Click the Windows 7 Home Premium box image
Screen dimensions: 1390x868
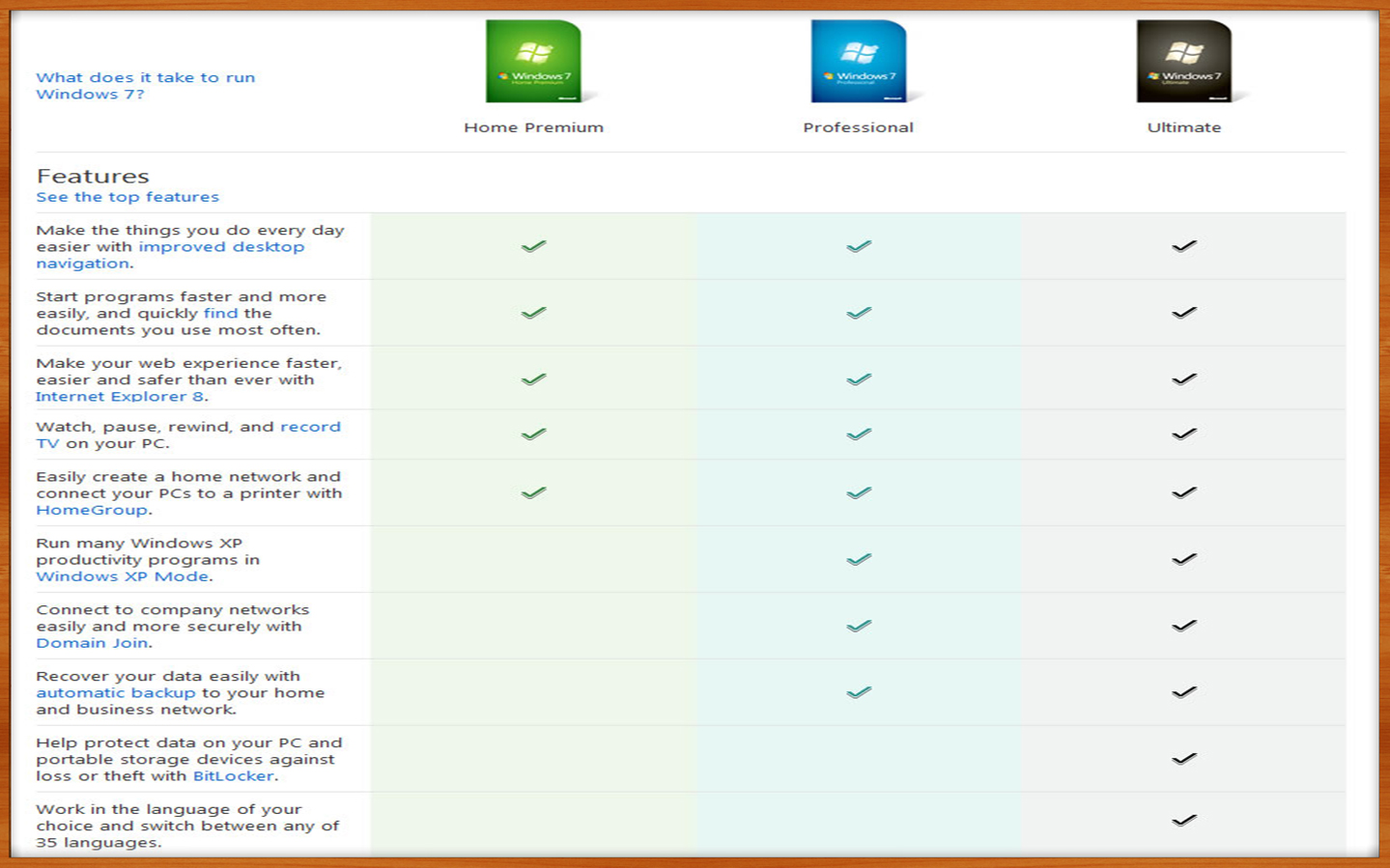point(534,61)
